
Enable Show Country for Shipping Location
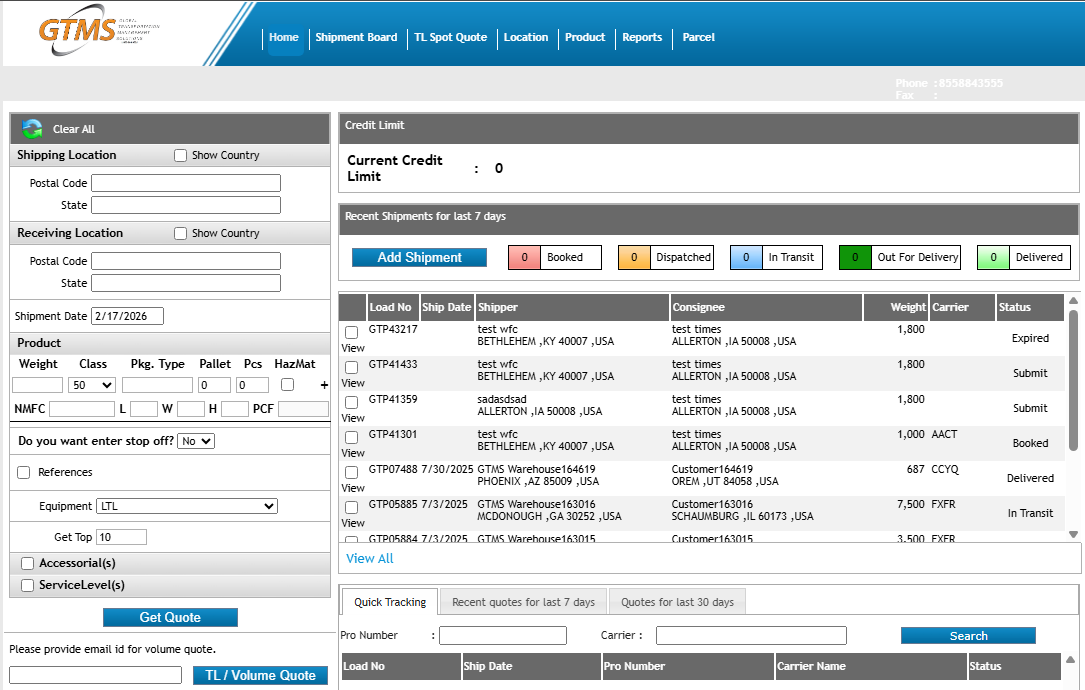[x=181, y=156]
